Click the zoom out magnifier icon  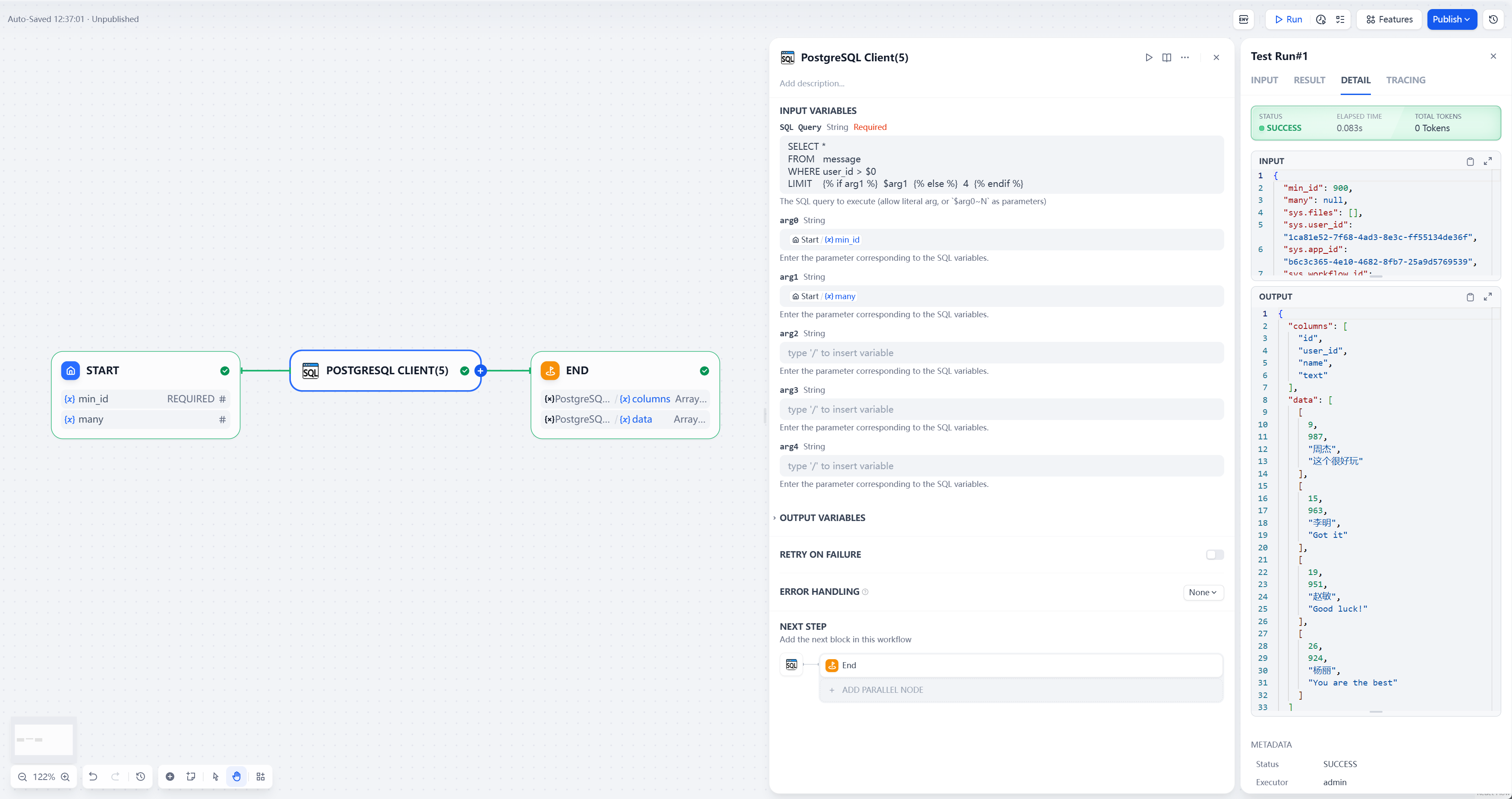tap(22, 777)
